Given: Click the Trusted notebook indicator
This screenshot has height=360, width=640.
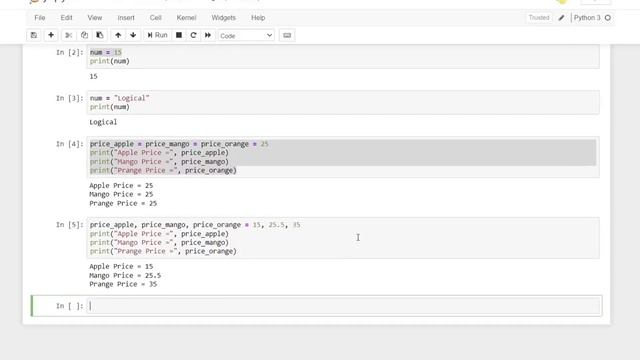Looking at the screenshot, I should [539, 18].
